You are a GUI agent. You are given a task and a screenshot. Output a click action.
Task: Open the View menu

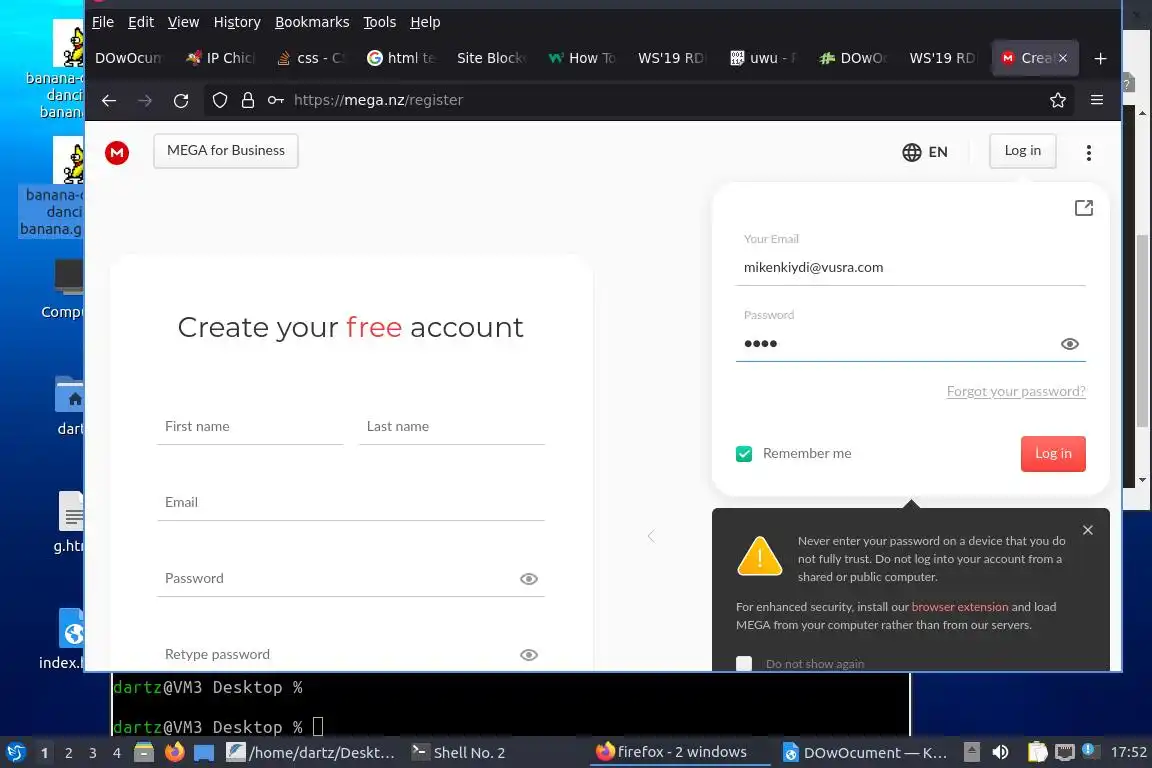pyautogui.click(x=183, y=22)
